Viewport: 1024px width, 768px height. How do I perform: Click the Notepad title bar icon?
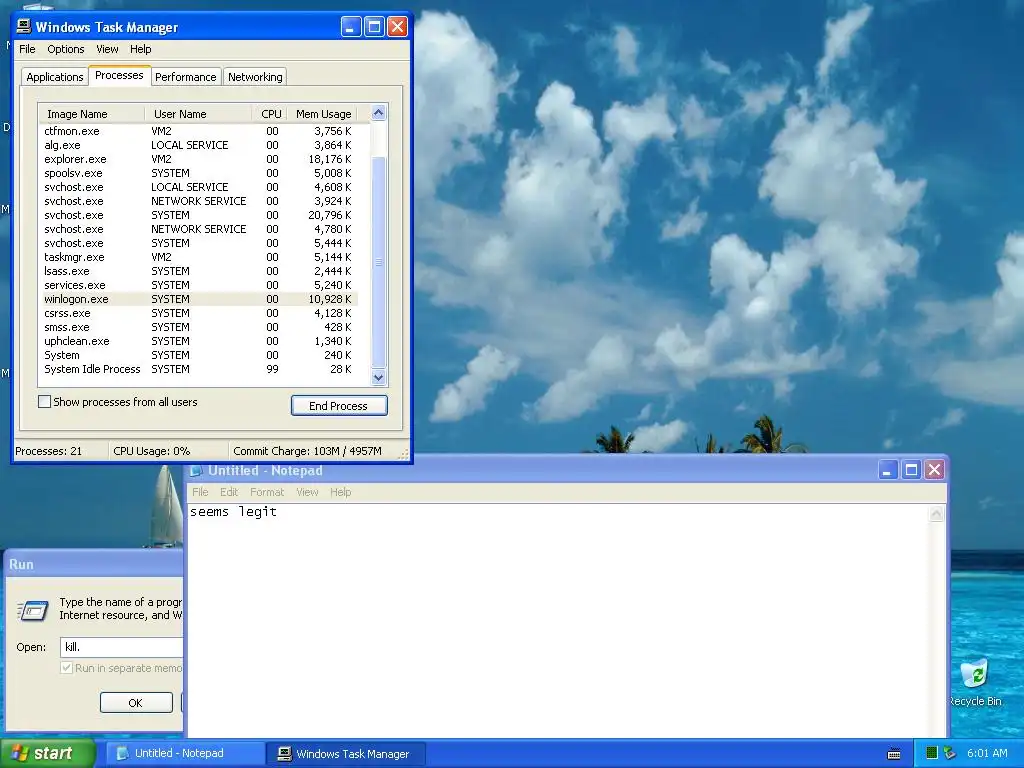[195, 470]
